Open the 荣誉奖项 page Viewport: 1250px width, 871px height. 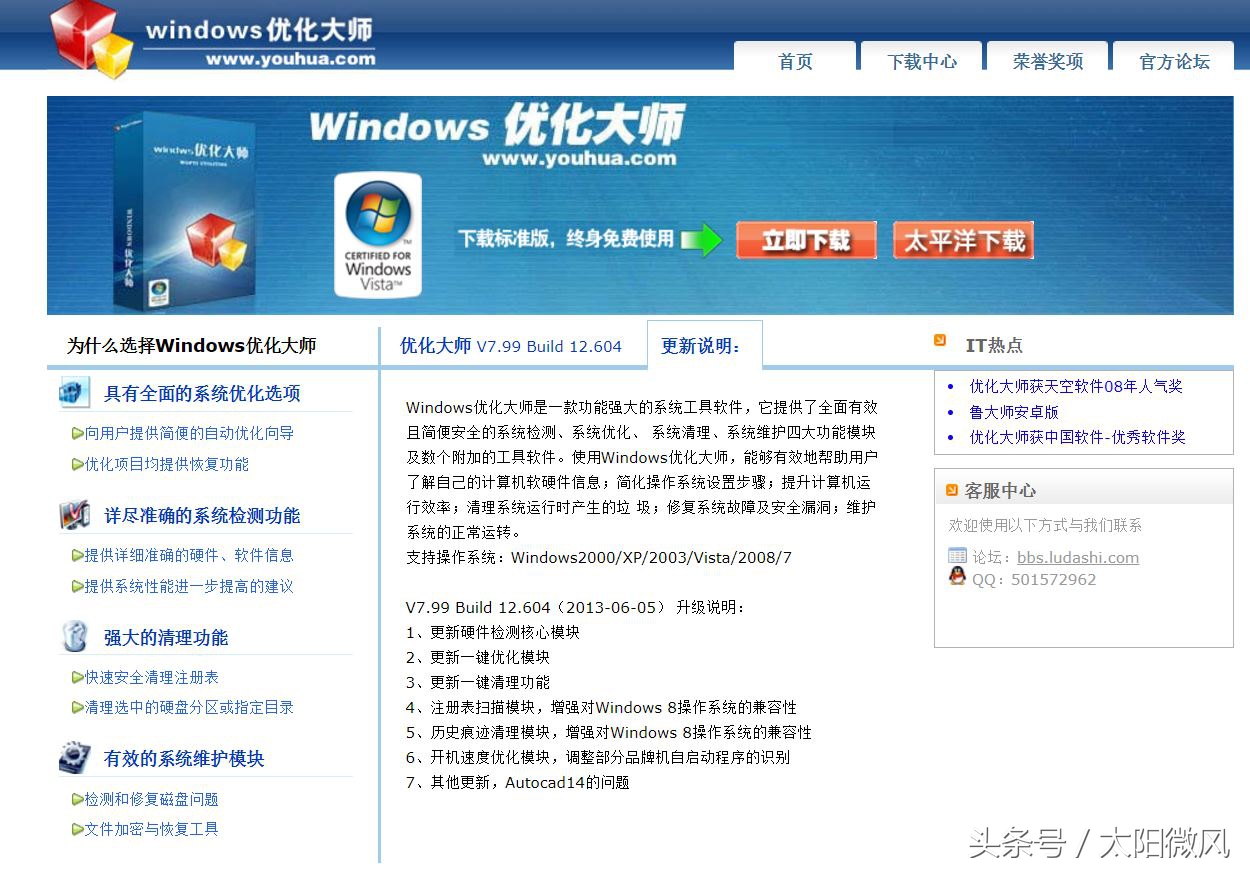1047,61
